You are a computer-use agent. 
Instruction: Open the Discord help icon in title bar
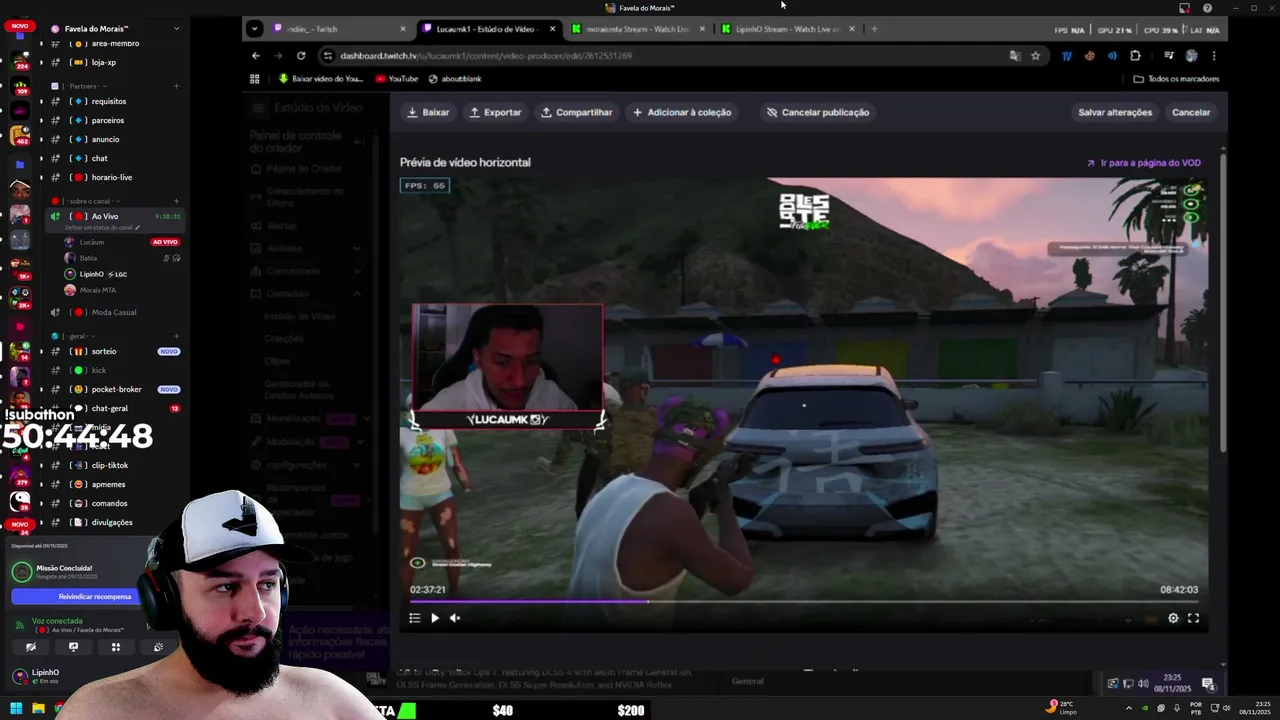(1207, 8)
